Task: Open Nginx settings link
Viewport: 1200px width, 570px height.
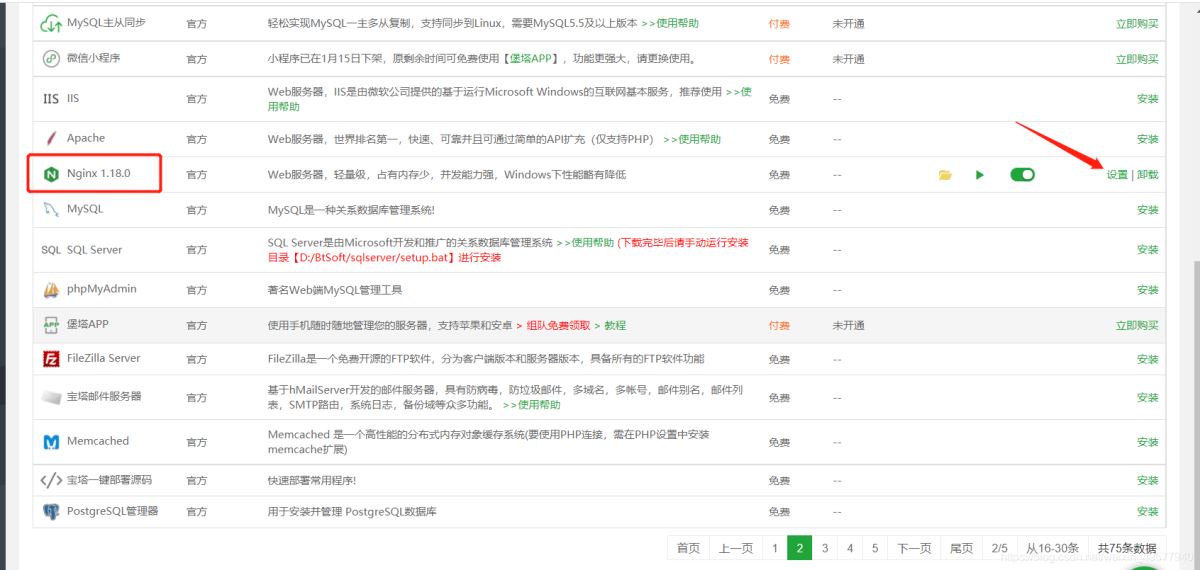Action: tap(1116, 175)
